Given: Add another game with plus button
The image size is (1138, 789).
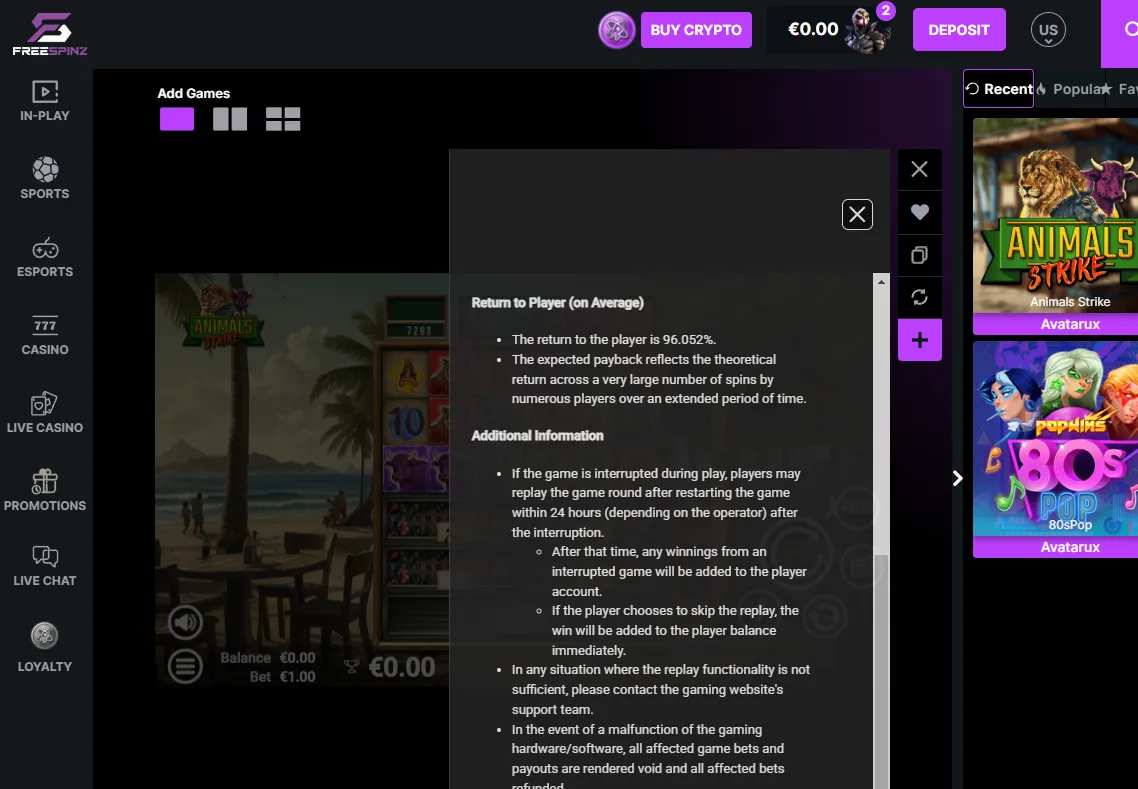Looking at the screenshot, I should (920, 340).
